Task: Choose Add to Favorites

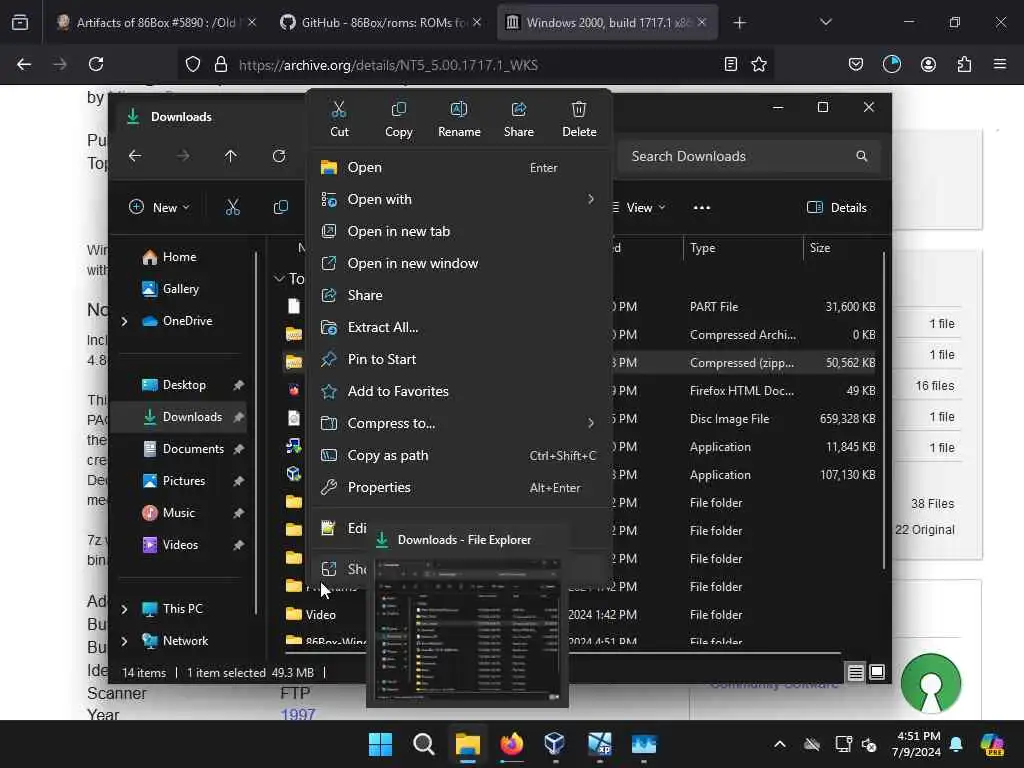Action: click(460, 391)
